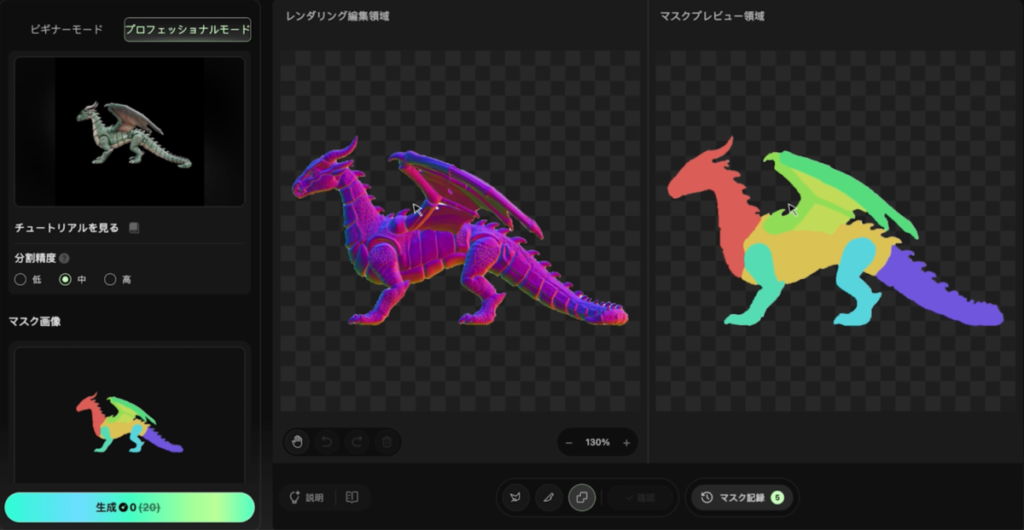Click the help icon beside 分割精度
Viewport: 1024px width, 530px height.
coord(65,257)
